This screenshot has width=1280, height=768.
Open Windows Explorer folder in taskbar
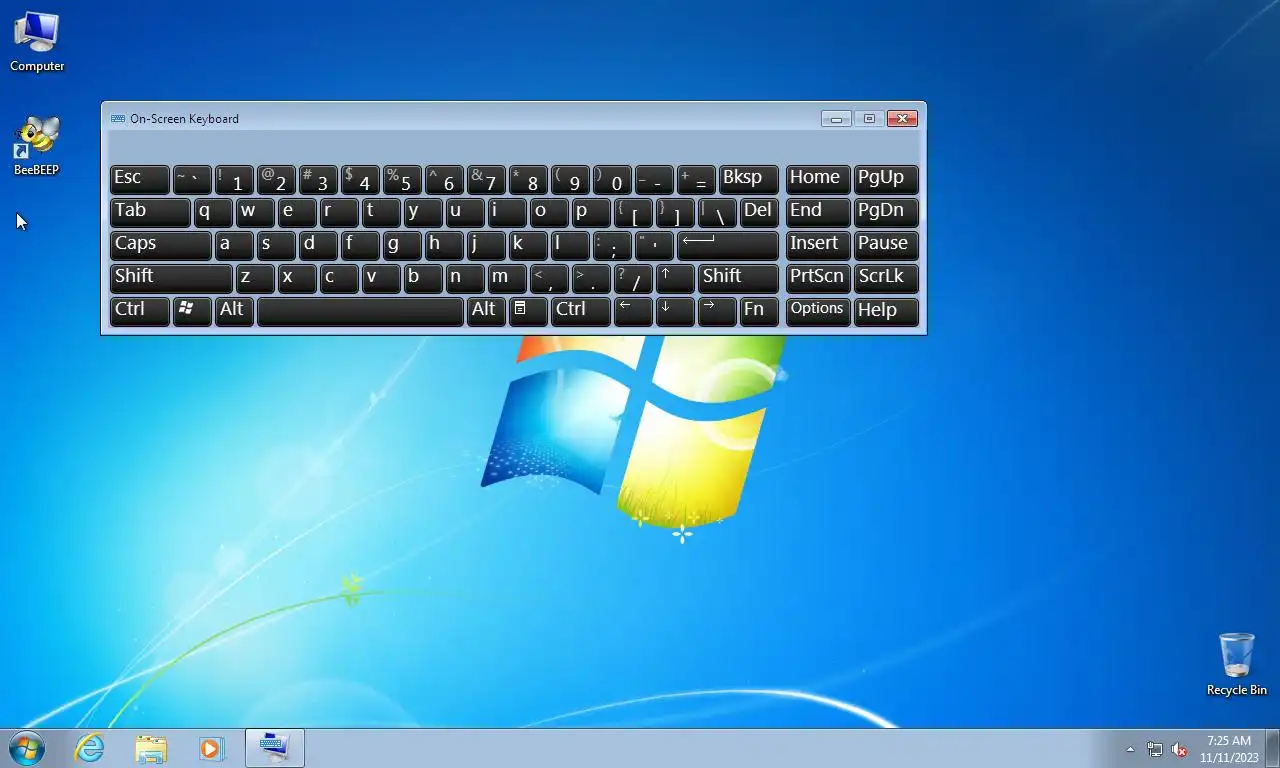[x=151, y=748]
